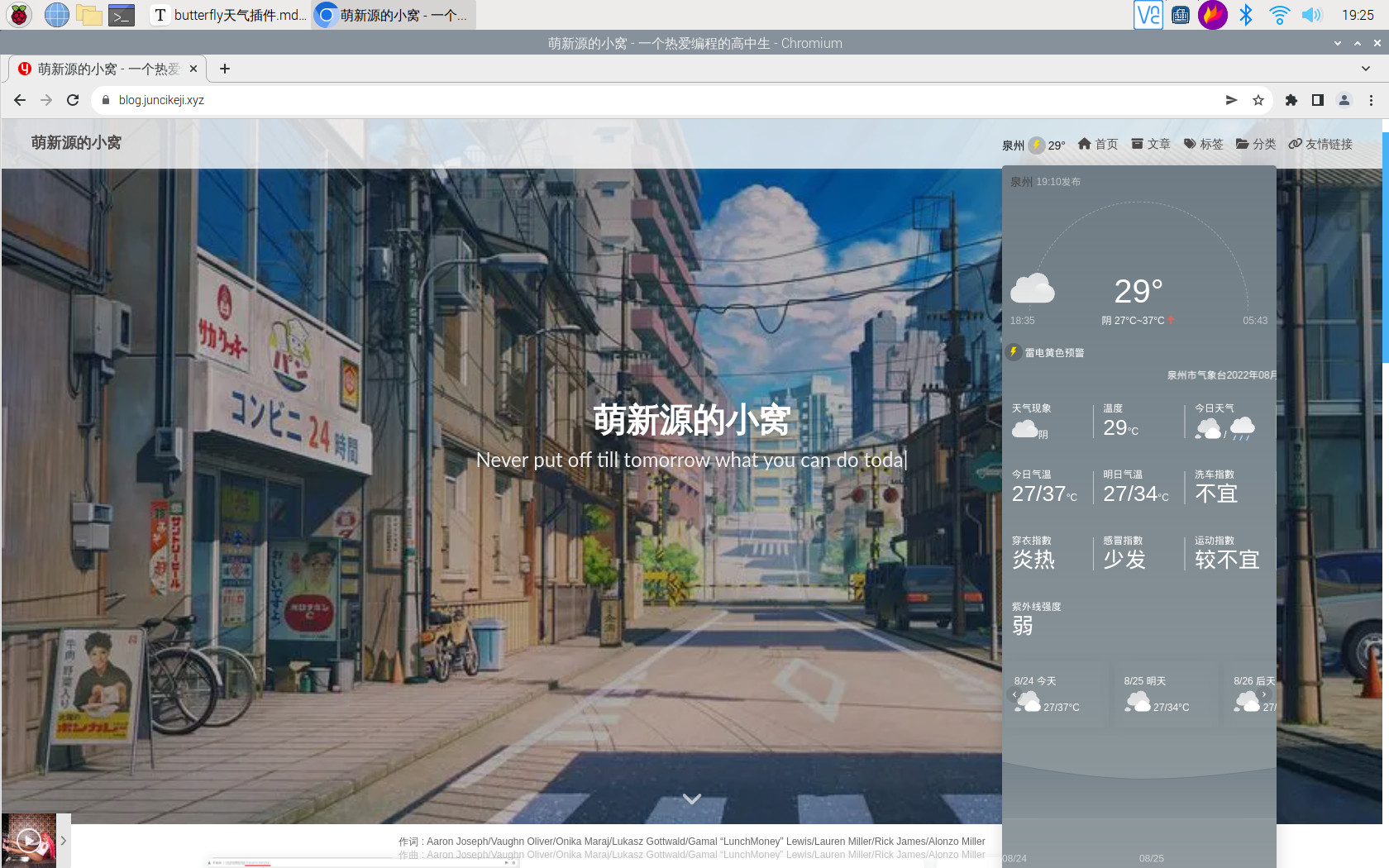1389x868 pixels.
Task: Click the purple flame tray icon
Action: tap(1213, 15)
